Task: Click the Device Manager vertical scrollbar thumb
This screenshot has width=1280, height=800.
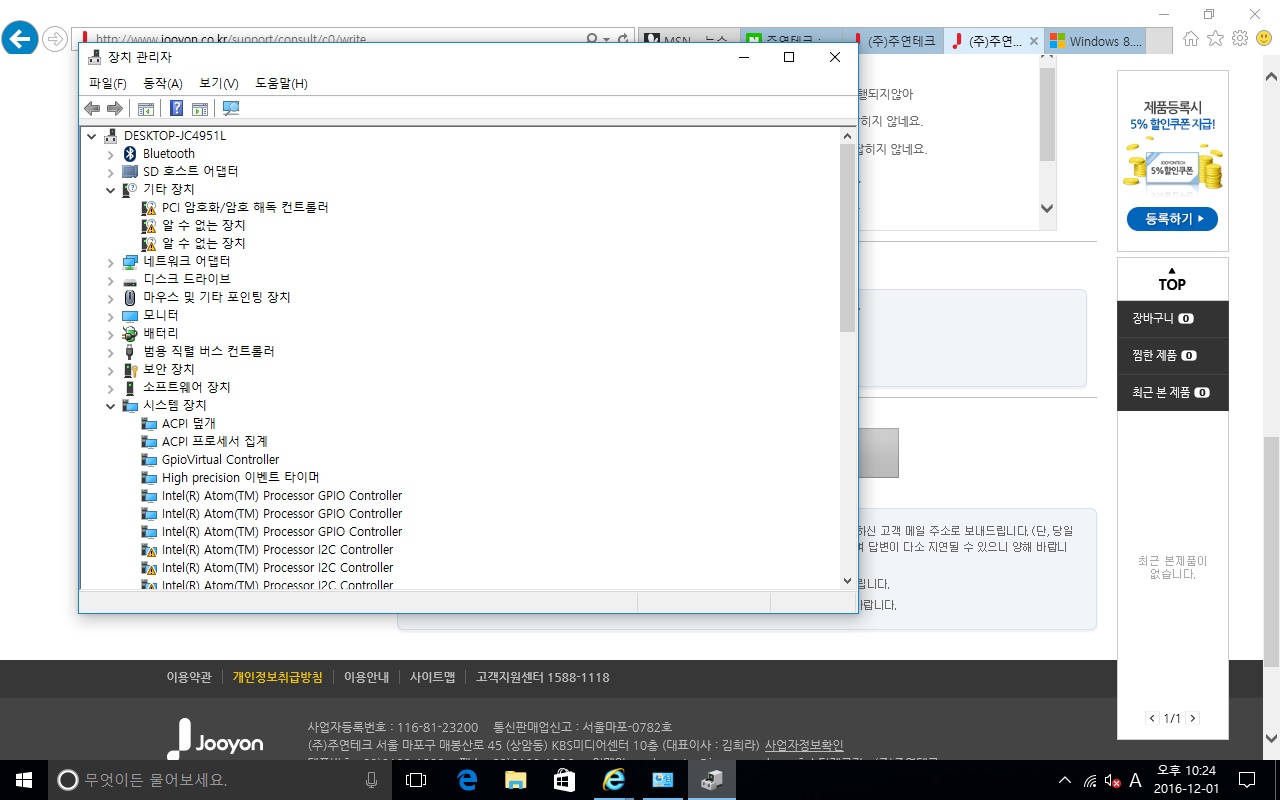Action: coord(848,237)
